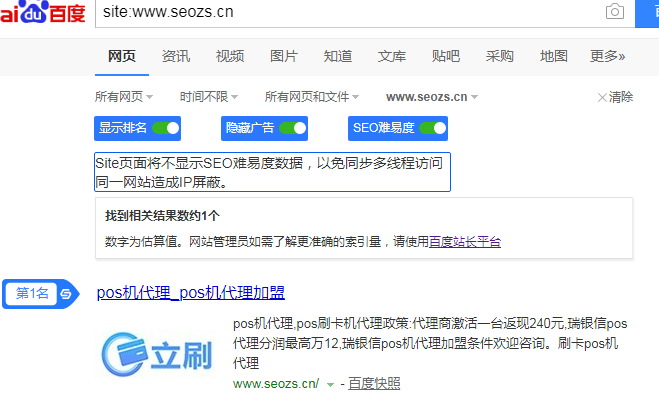Switch to the 视频 tab
Screen dimensions: 659x413
[x=230, y=56]
